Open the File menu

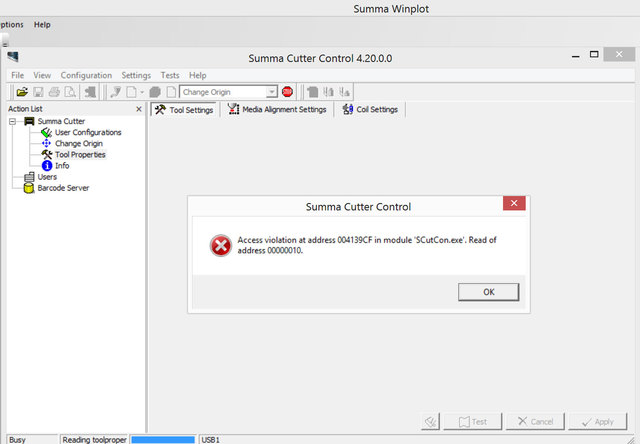coord(18,75)
